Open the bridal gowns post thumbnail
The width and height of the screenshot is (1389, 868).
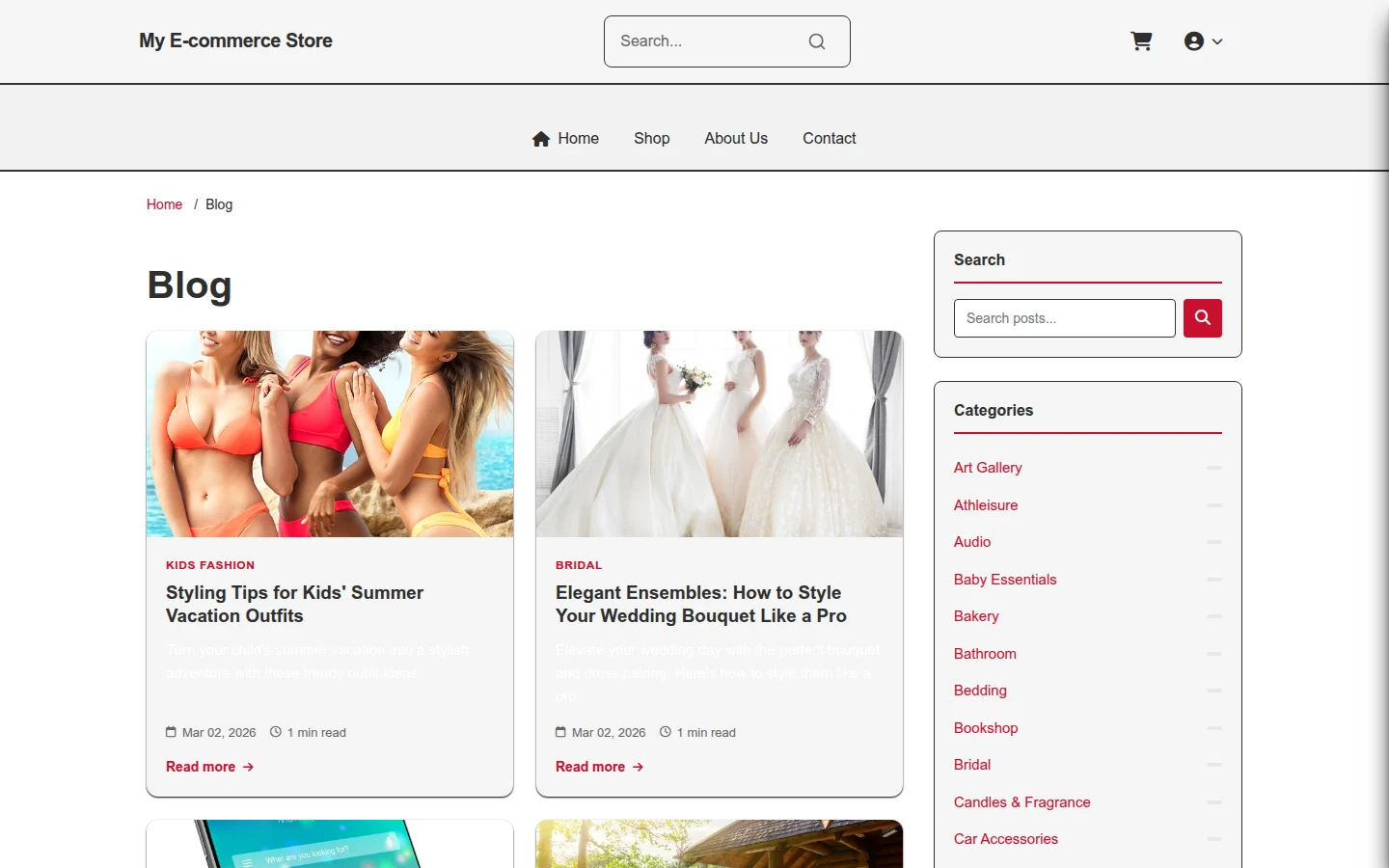(720, 434)
